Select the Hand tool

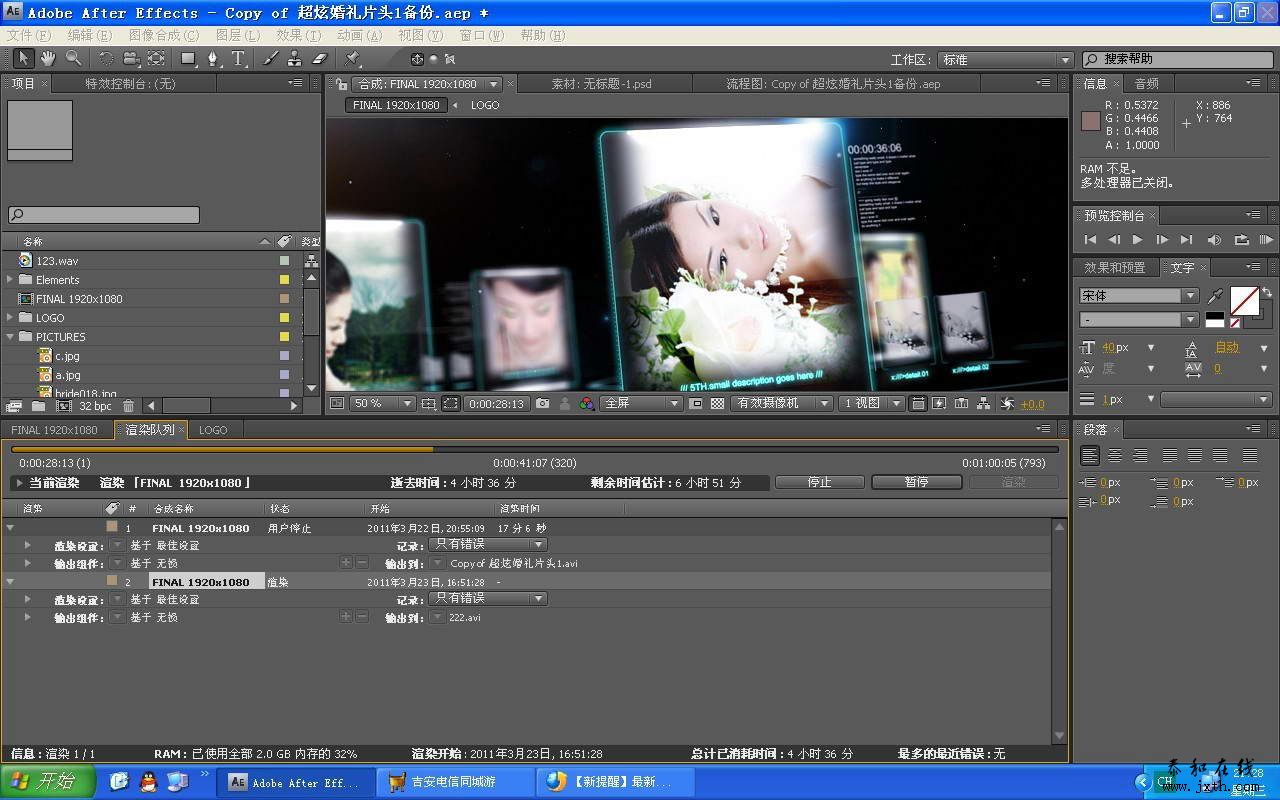tap(48, 59)
